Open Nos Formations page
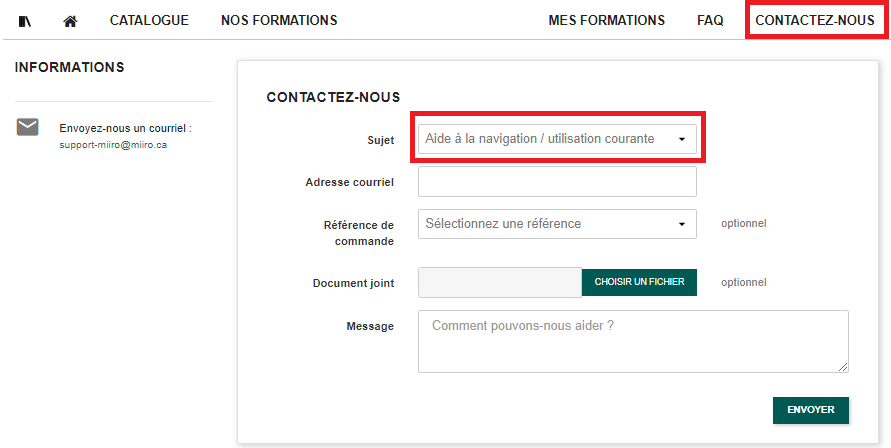Image resolution: width=891 pixels, height=448 pixels. pos(279,20)
